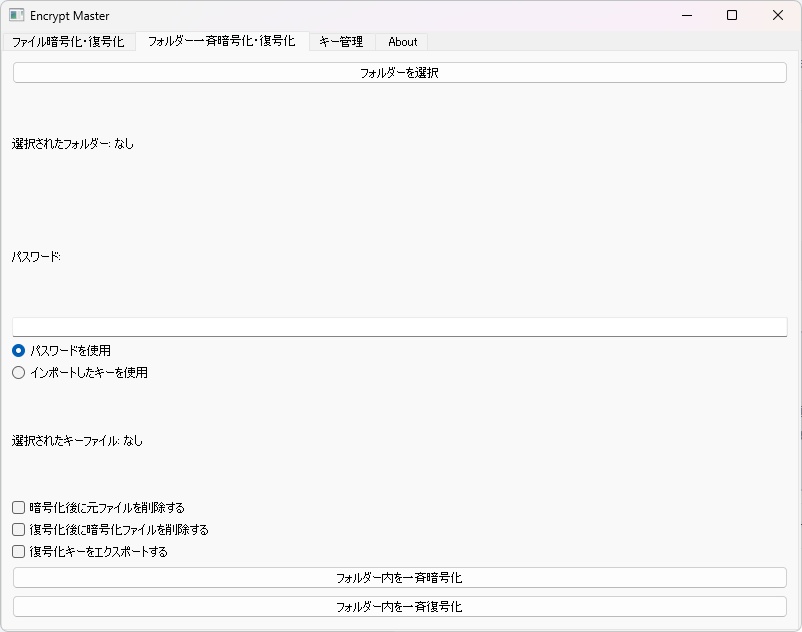Click the 選択されたフォルダー status label
Screen dimensions: 802x632
(x=73, y=144)
